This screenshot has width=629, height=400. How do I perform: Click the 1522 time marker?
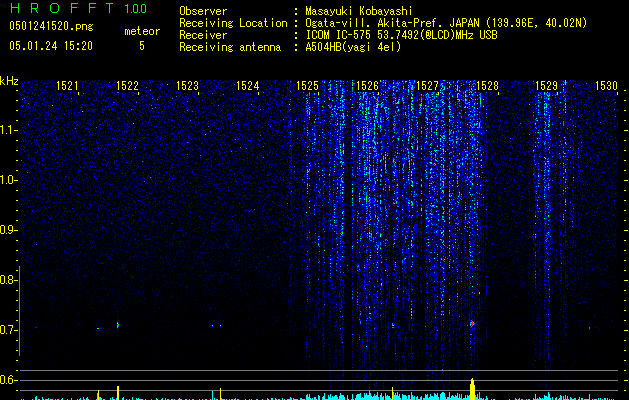coord(127,85)
